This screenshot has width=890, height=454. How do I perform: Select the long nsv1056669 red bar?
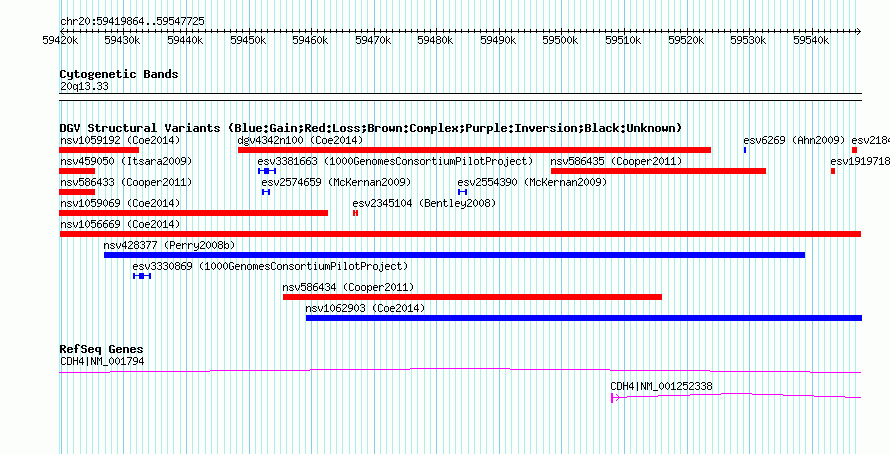click(460, 234)
